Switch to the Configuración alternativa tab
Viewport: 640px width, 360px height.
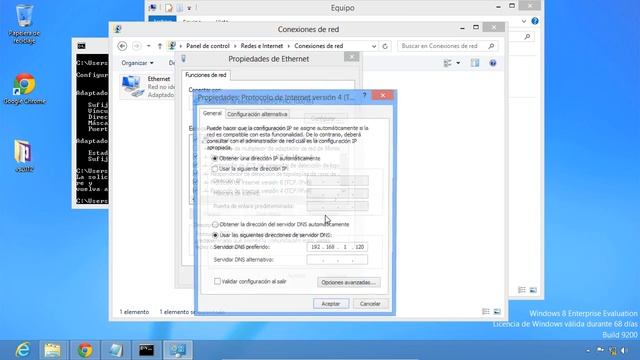[257, 114]
